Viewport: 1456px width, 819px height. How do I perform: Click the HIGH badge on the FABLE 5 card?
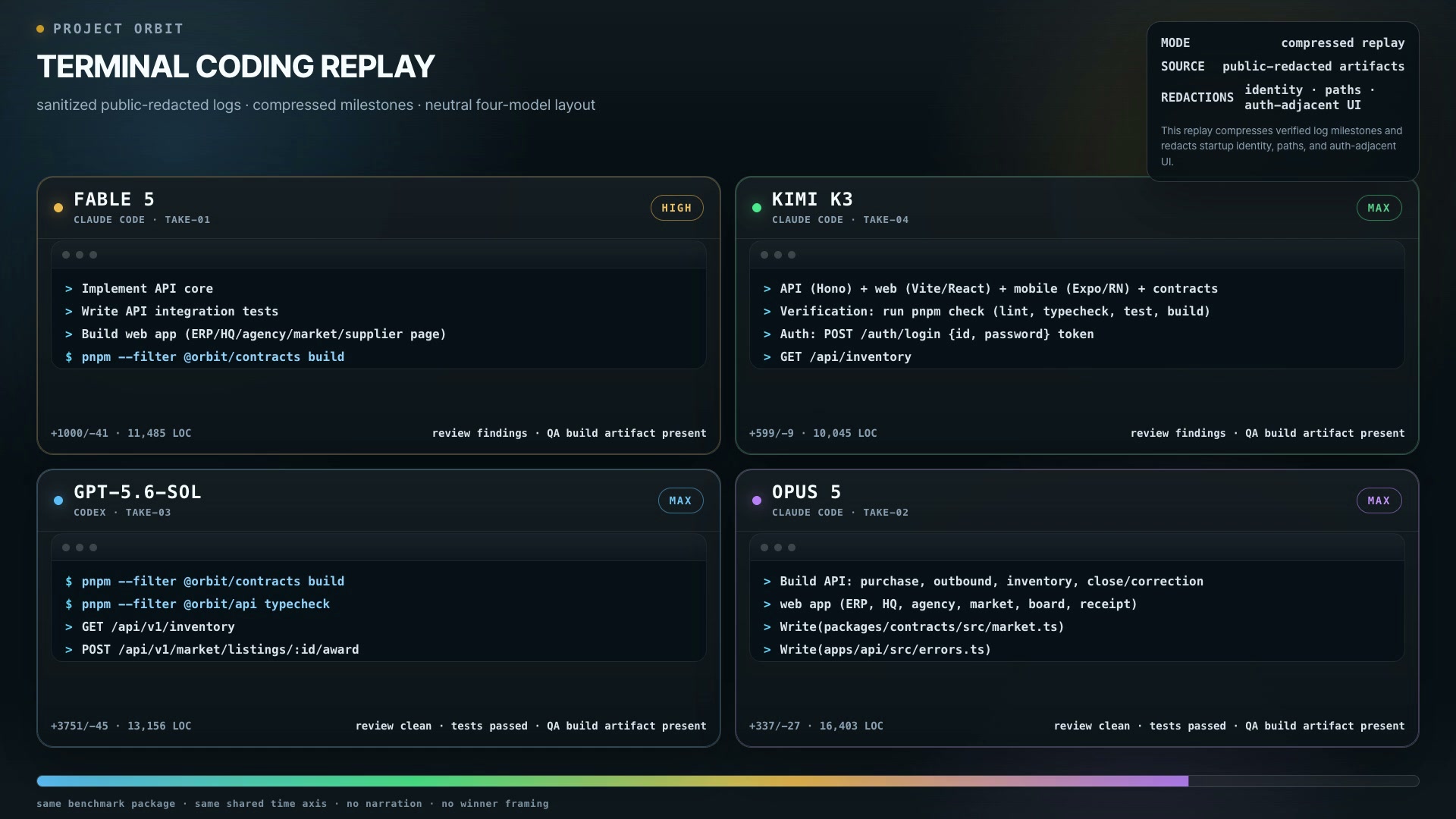[676, 208]
